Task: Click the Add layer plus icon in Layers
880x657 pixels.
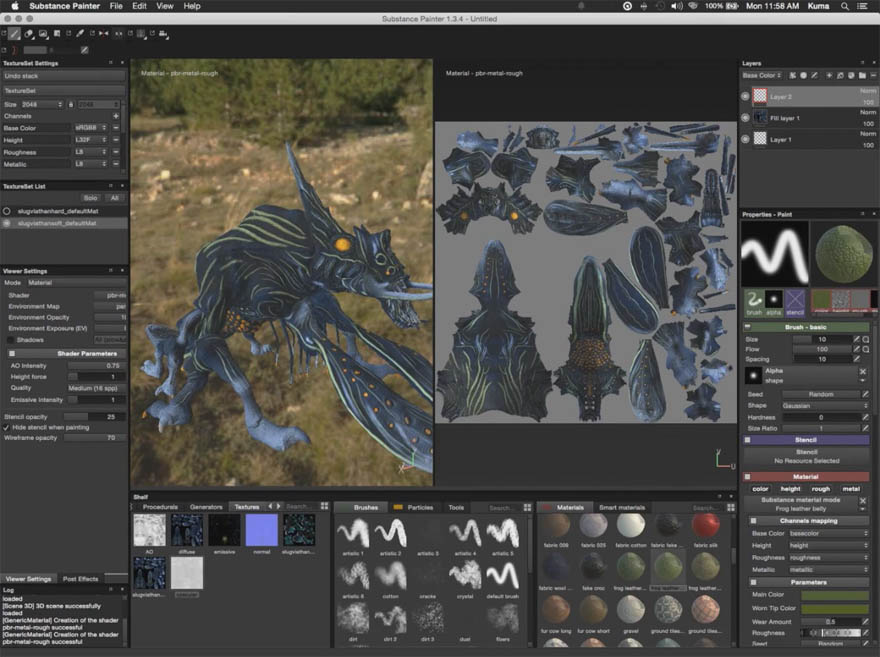Action: (829, 75)
